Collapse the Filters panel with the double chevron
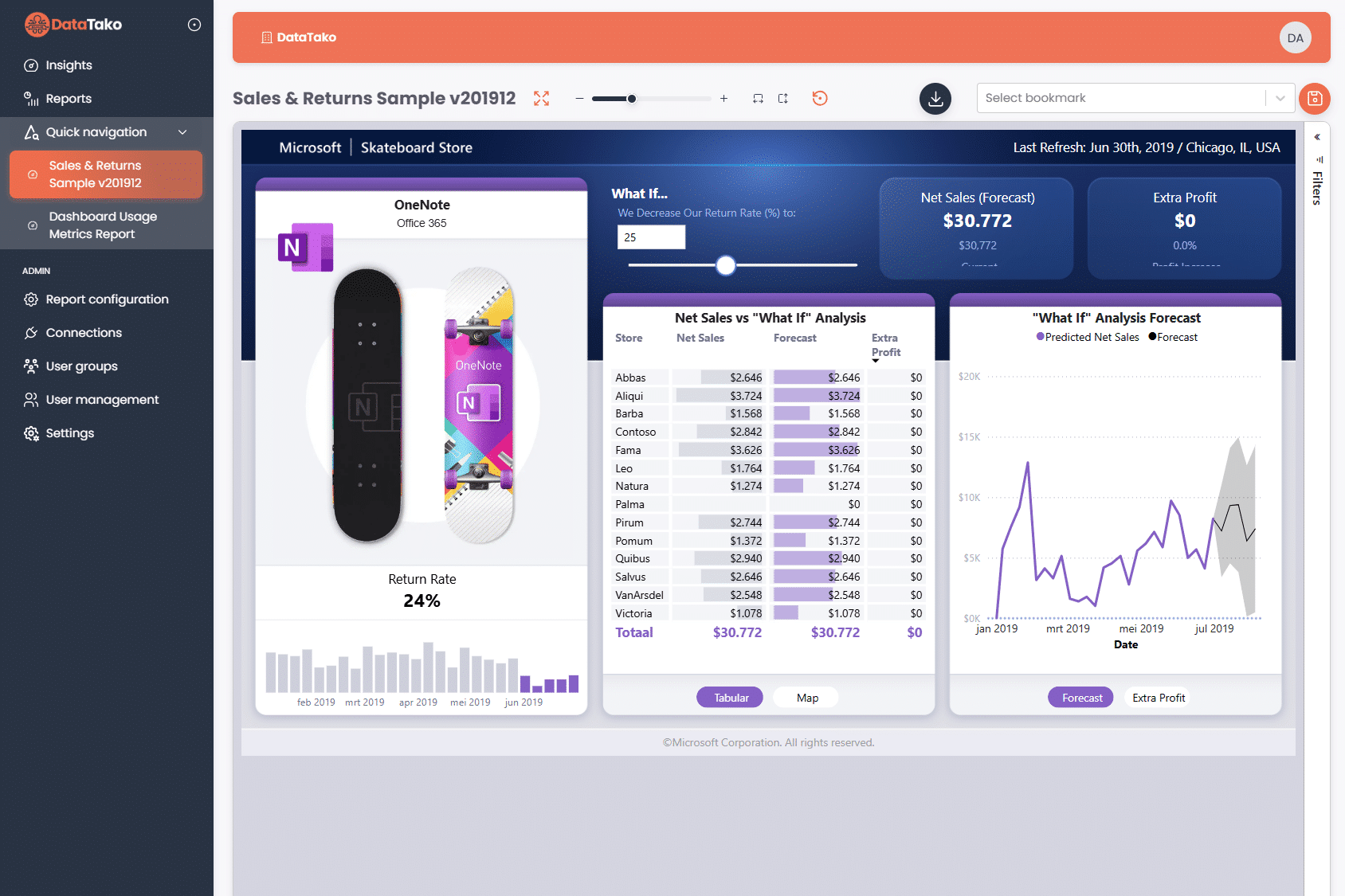Viewport: 1345px width, 896px height. pos(1316,136)
